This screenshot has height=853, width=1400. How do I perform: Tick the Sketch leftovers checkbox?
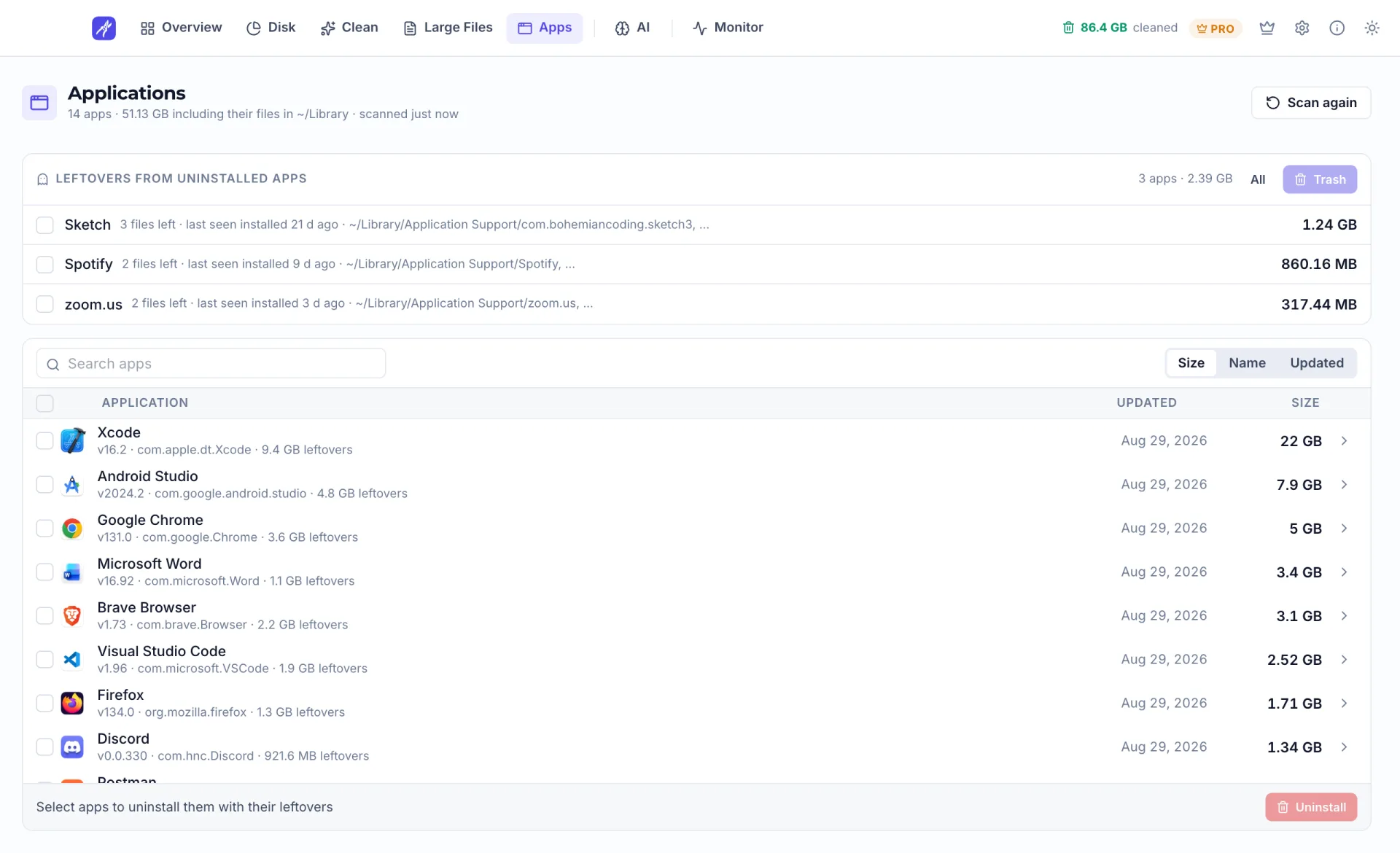pyautogui.click(x=45, y=225)
